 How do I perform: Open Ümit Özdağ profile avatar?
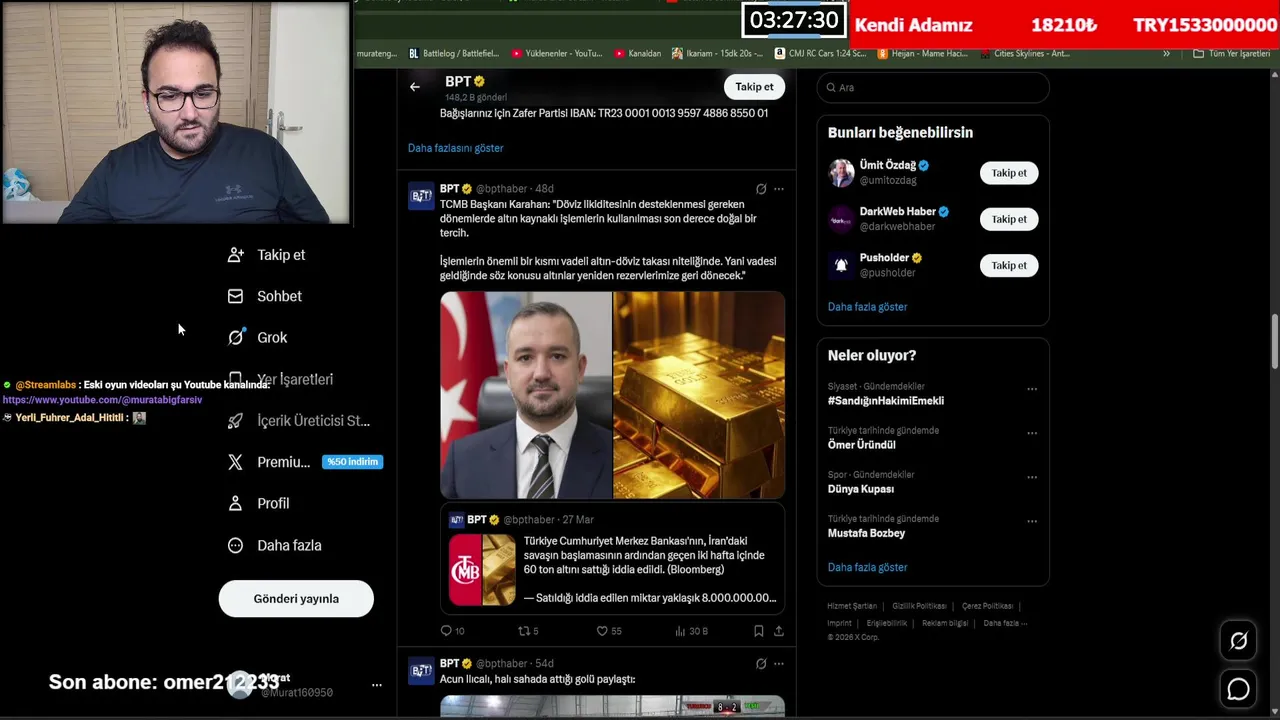click(x=841, y=173)
